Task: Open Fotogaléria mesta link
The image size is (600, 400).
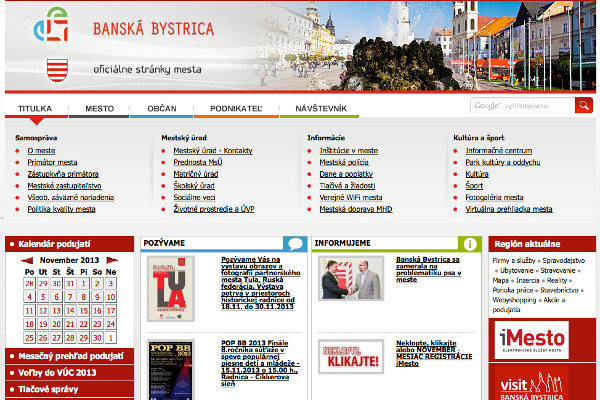Action: coord(494,198)
